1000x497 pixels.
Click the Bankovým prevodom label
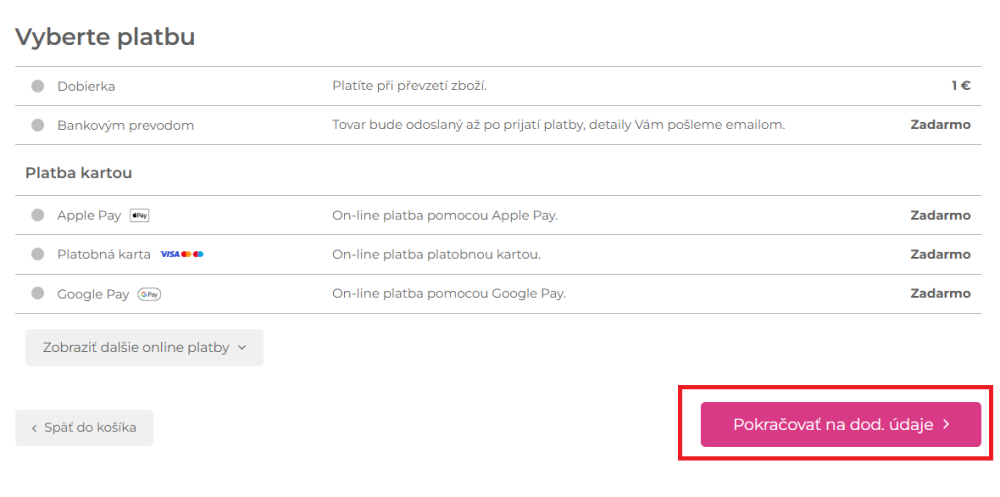tap(126, 126)
